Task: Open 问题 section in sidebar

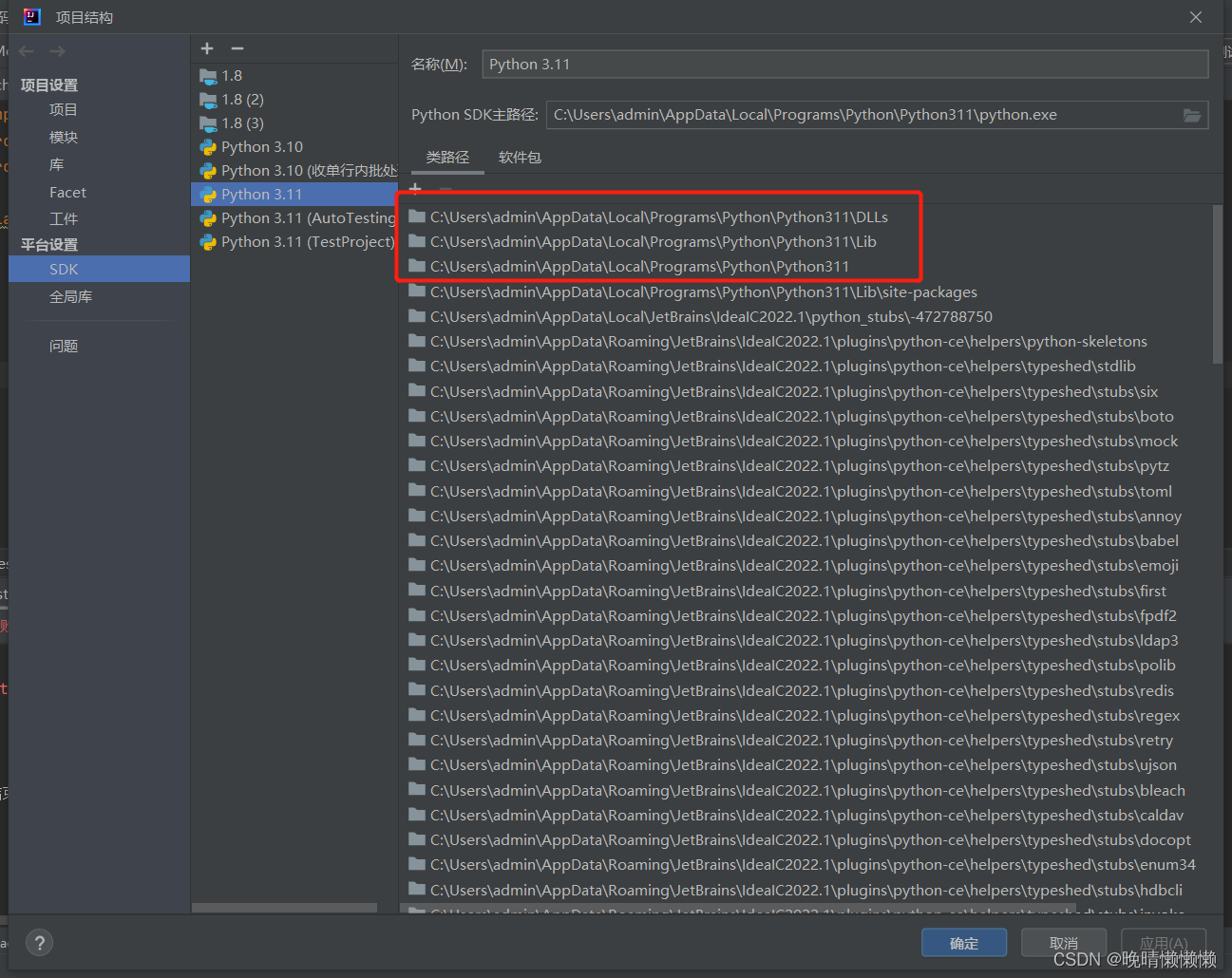Action: [64, 347]
